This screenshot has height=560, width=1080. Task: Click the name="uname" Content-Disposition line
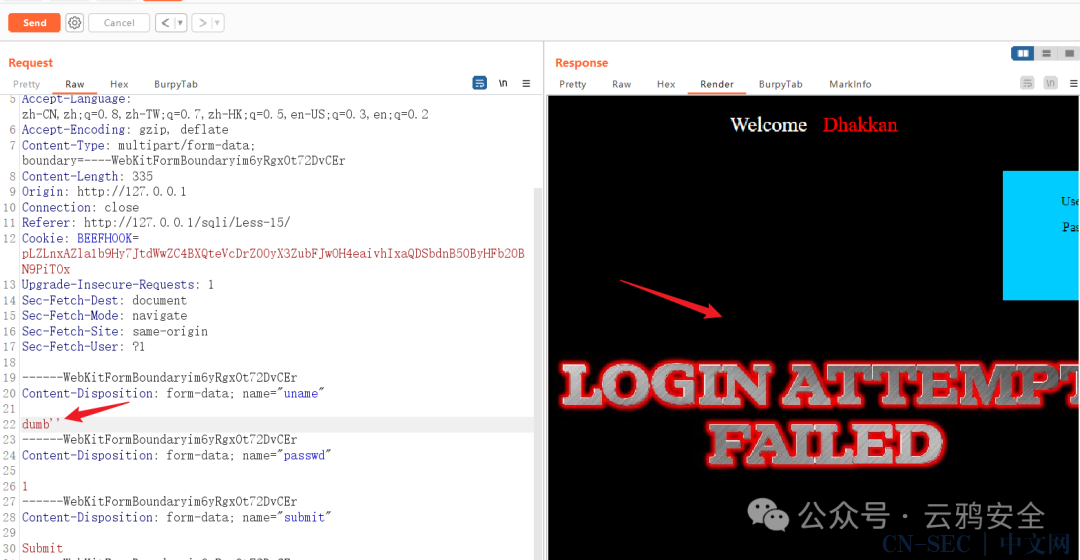coord(173,393)
